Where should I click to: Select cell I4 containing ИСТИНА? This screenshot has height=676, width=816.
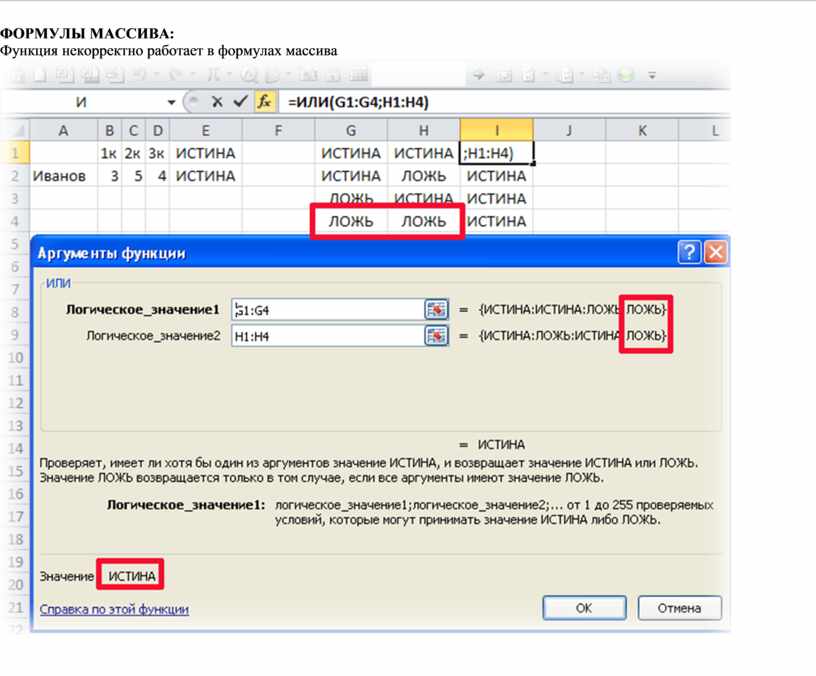point(496,221)
